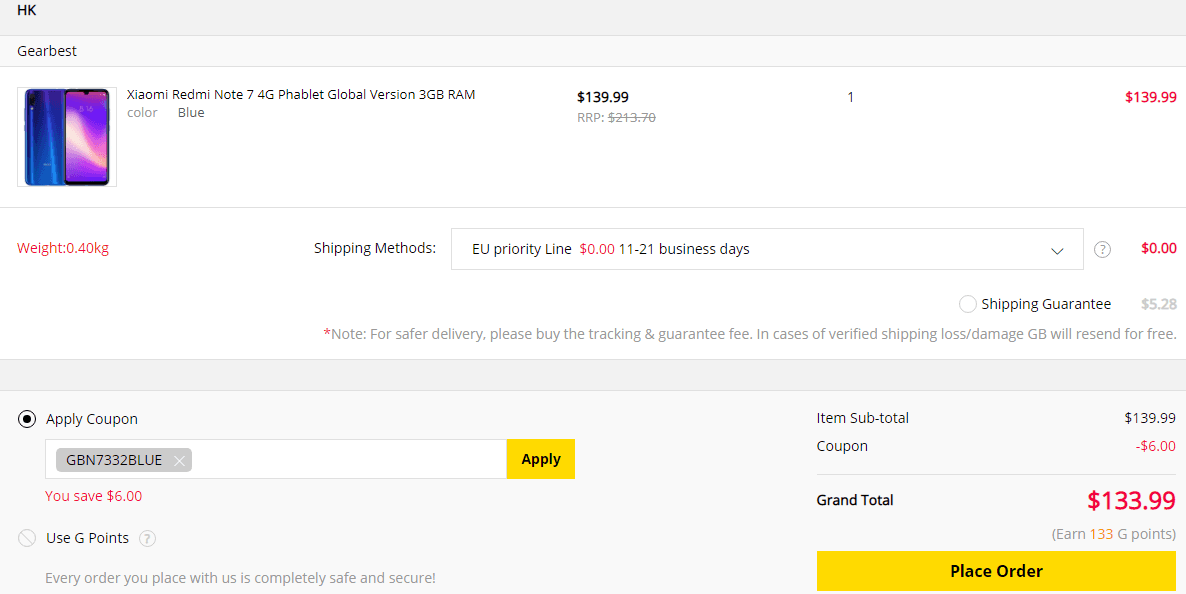Click the yellow Apply coupon button
This screenshot has width=1186, height=594.
click(541, 459)
